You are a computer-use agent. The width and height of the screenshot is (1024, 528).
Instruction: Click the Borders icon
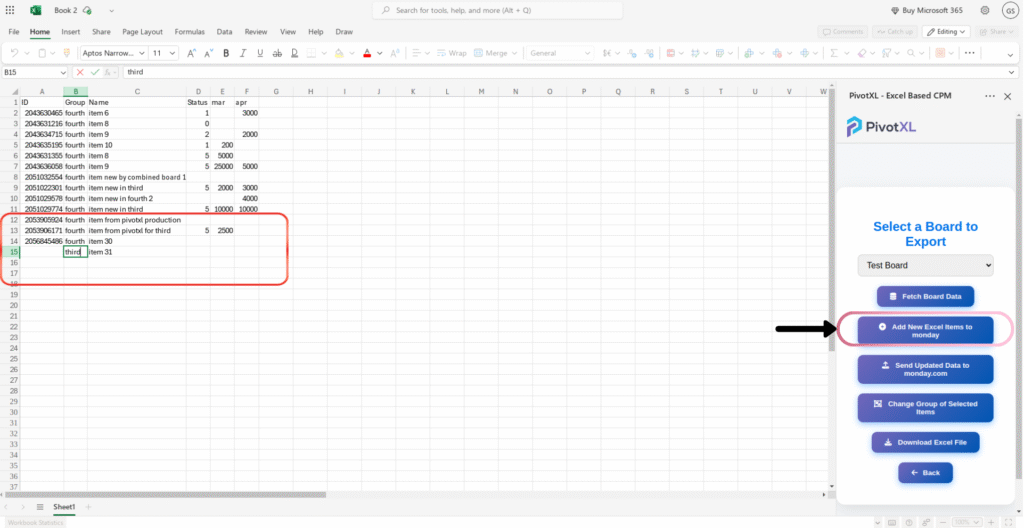pyautogui.click(x=312, y=53)
